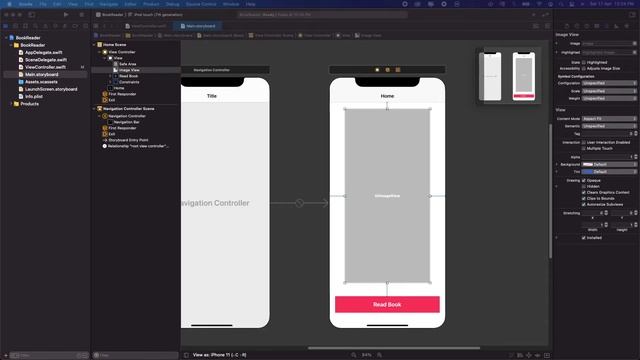Open the Product menu
640x360 pixels.
pyautogui.click(x=151, y=4)
